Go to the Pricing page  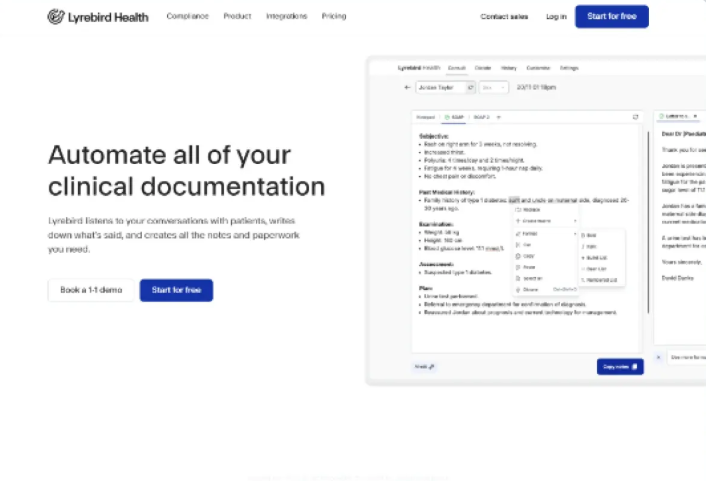(334, 16)
